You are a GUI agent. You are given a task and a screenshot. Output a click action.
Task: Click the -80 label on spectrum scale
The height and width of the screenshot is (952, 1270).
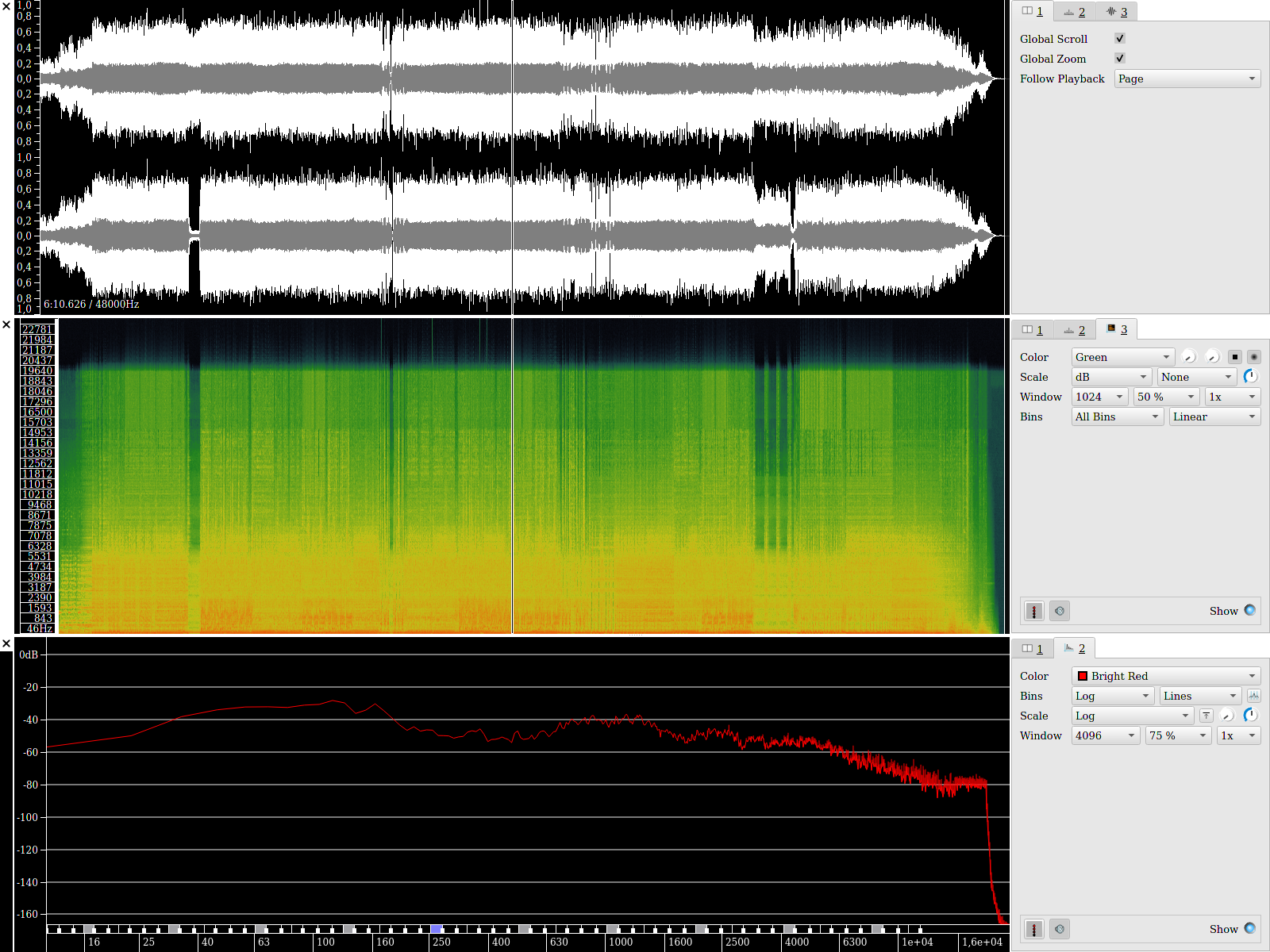click(30, 785)
